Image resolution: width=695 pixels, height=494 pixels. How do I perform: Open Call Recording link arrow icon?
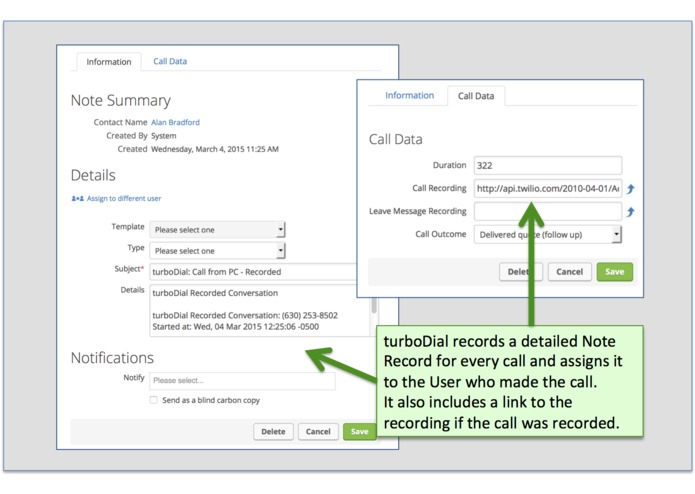(631, 189)
